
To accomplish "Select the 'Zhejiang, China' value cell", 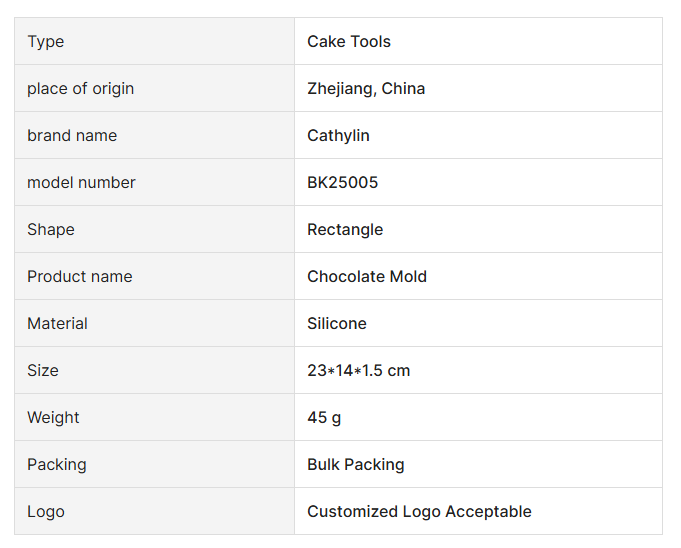I will [x=366, y=89].
